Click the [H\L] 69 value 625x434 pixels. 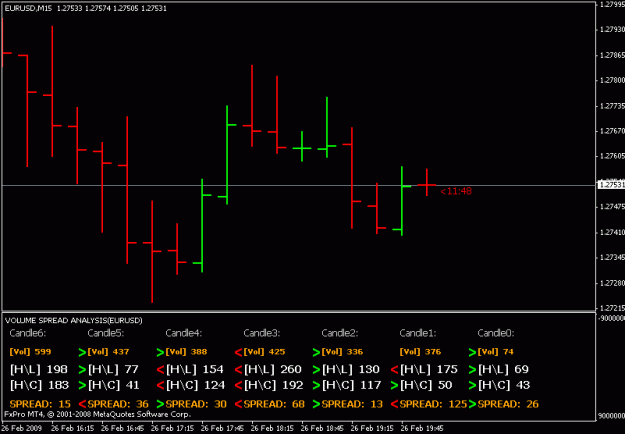(503, 369)
